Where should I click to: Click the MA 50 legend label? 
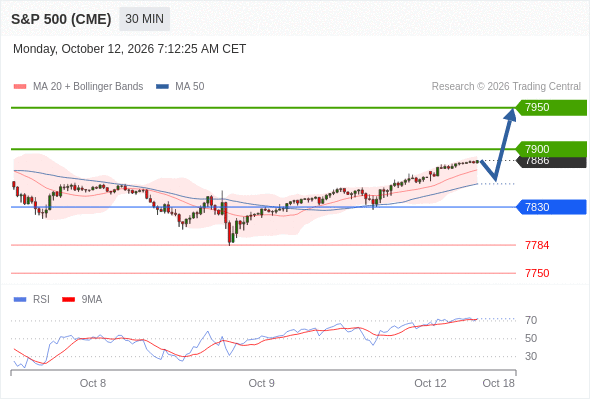pos(190,87)
